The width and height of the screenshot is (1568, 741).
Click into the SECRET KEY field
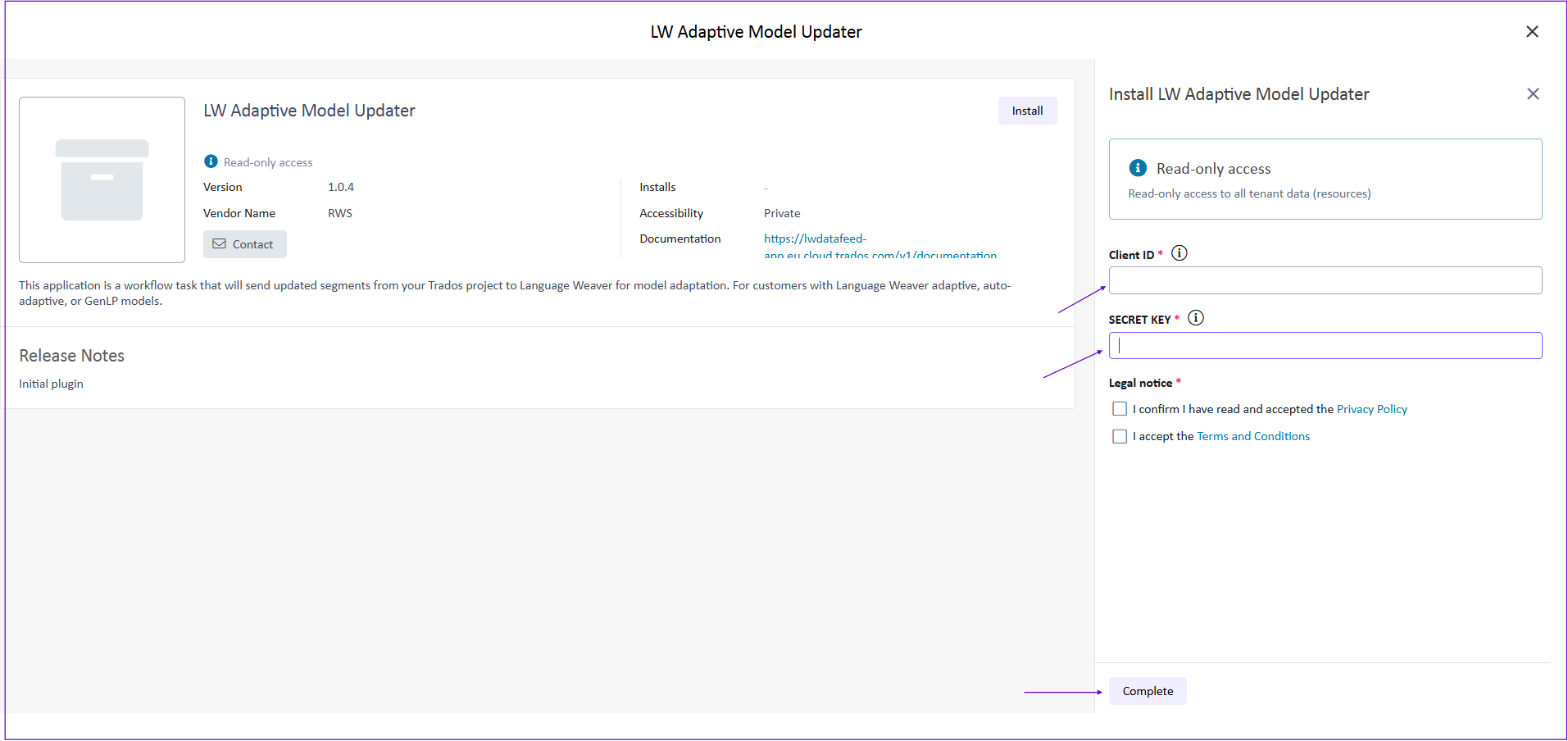point(1325,346)
